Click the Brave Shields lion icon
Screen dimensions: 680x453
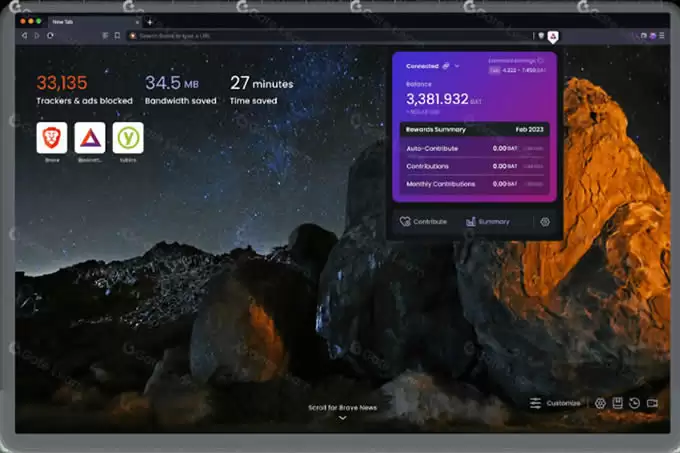[542, 36]
